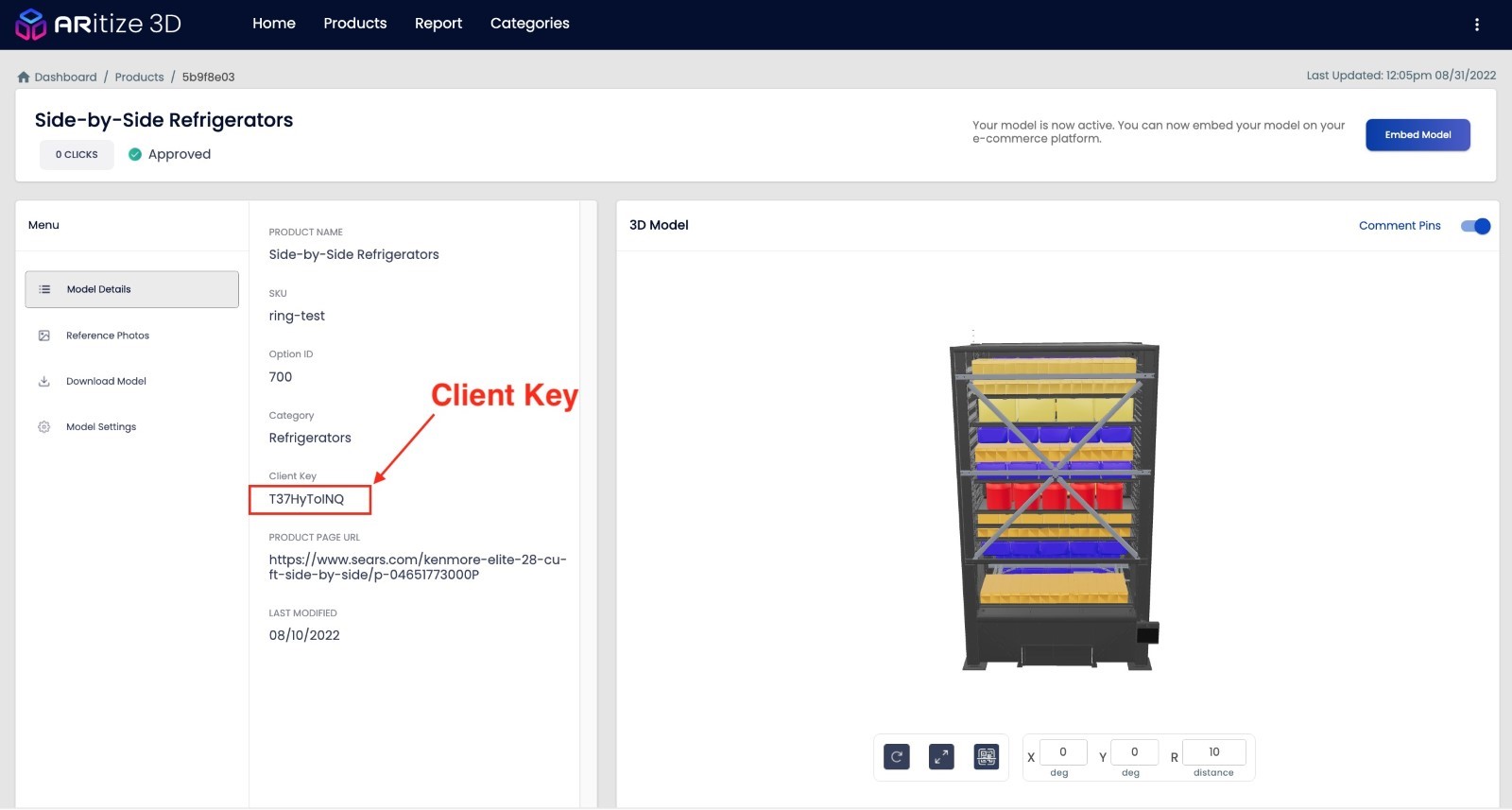
Task: Click the 3D Model panel heading
Action: (659, 225)
